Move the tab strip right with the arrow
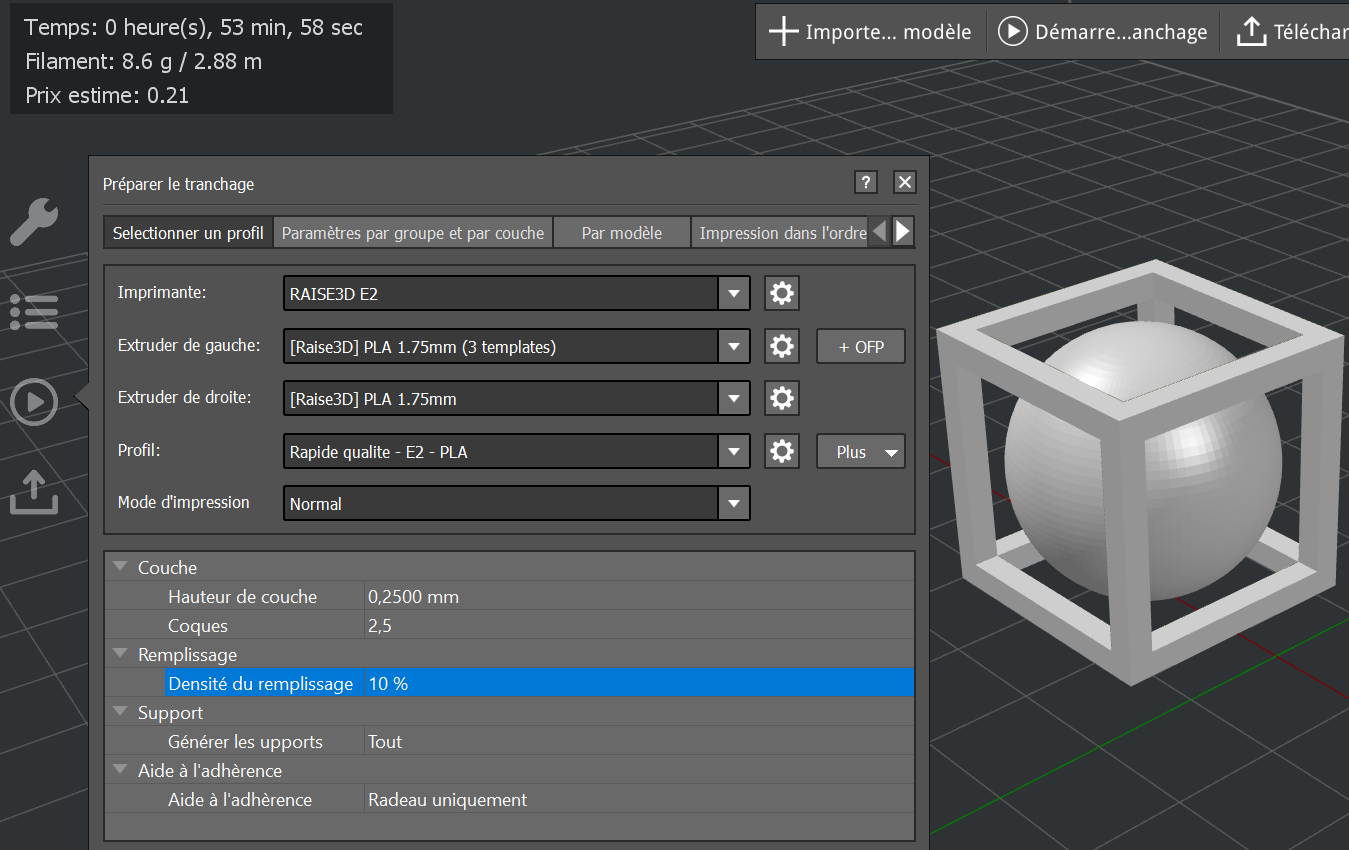 tap(903, 232)
